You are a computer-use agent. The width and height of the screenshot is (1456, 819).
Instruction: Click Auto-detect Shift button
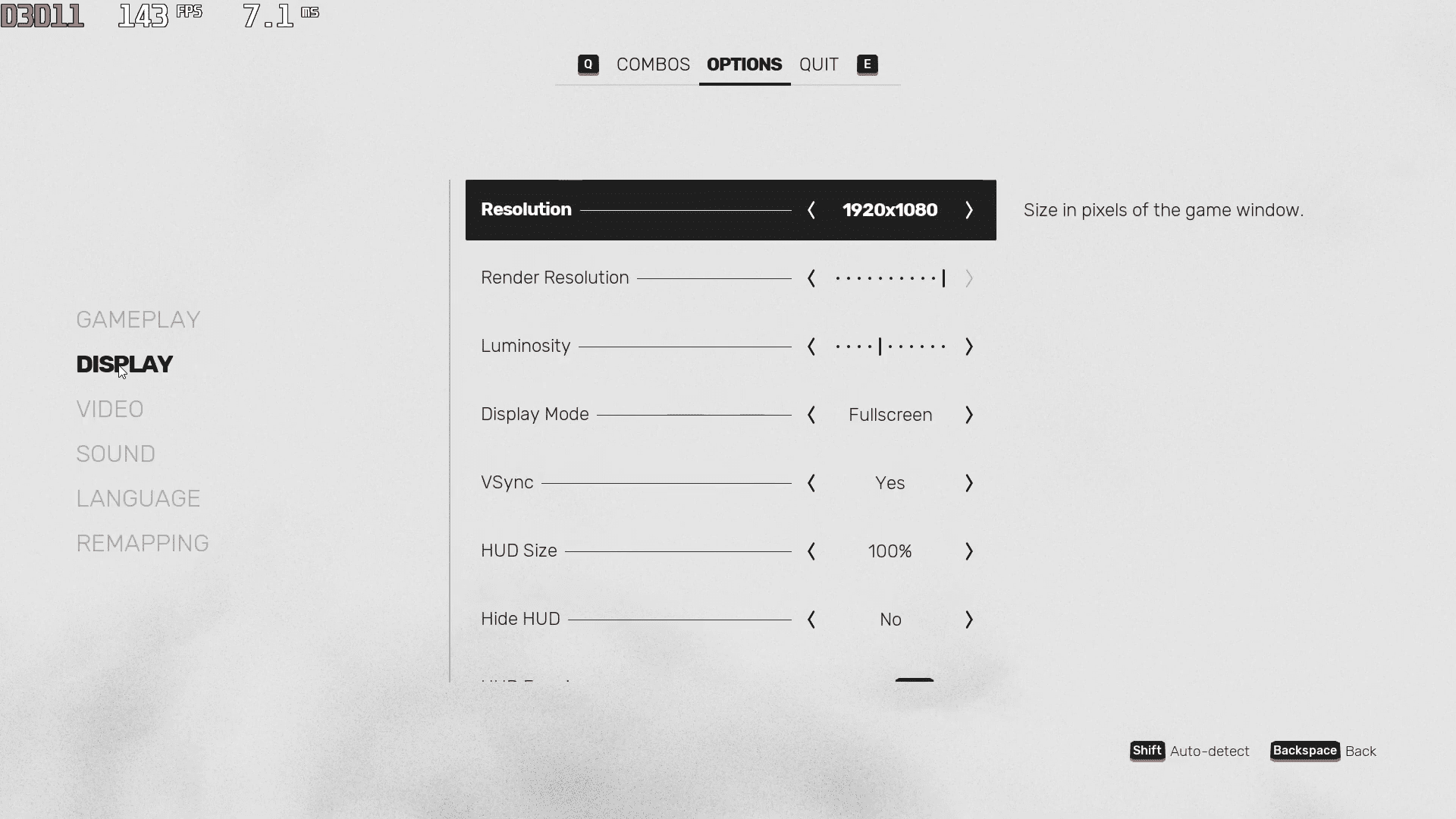[1147, 750]
